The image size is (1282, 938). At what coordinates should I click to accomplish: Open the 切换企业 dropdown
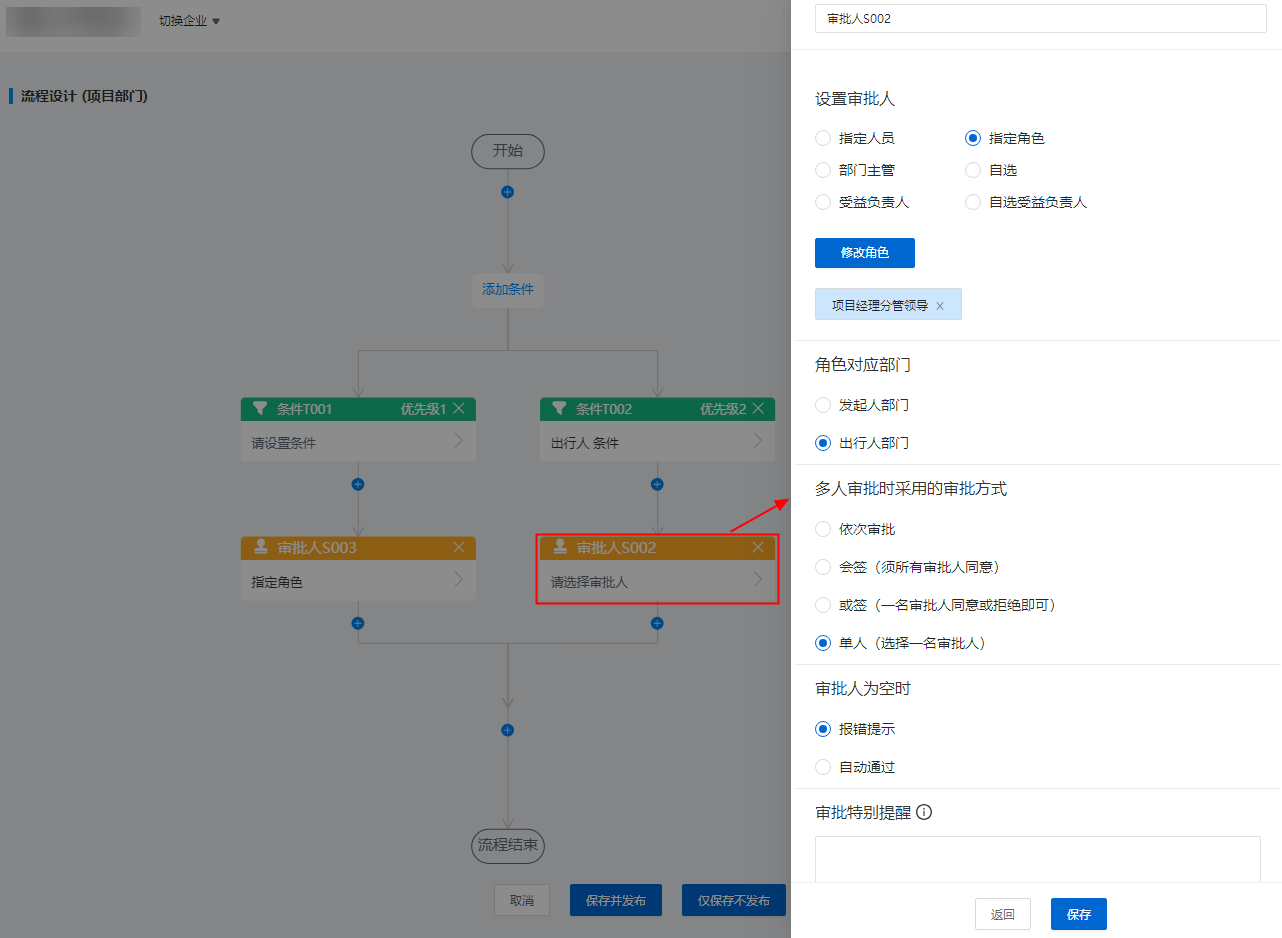pos(189,21)
